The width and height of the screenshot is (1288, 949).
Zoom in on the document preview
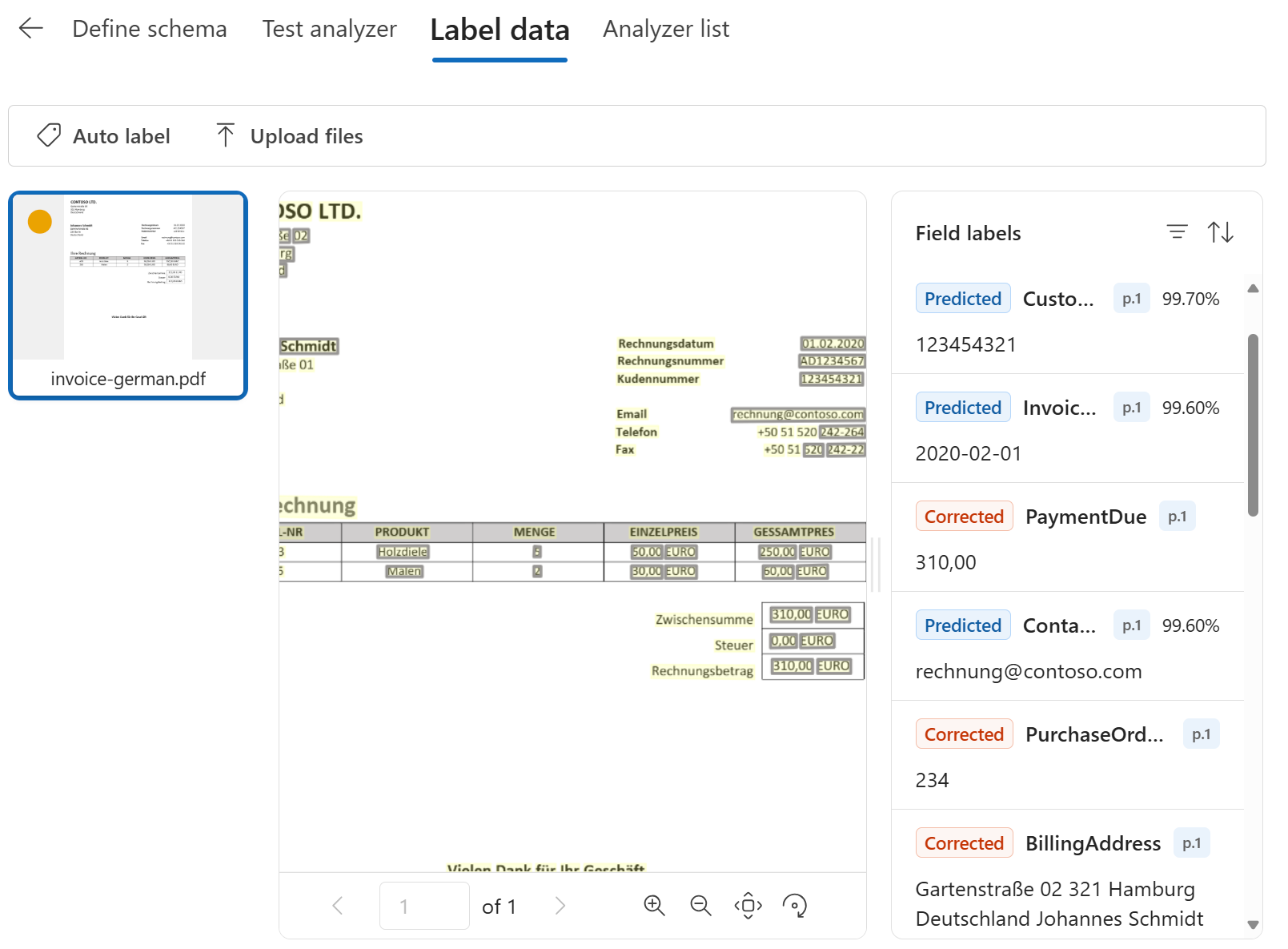(x=654, y=906)
